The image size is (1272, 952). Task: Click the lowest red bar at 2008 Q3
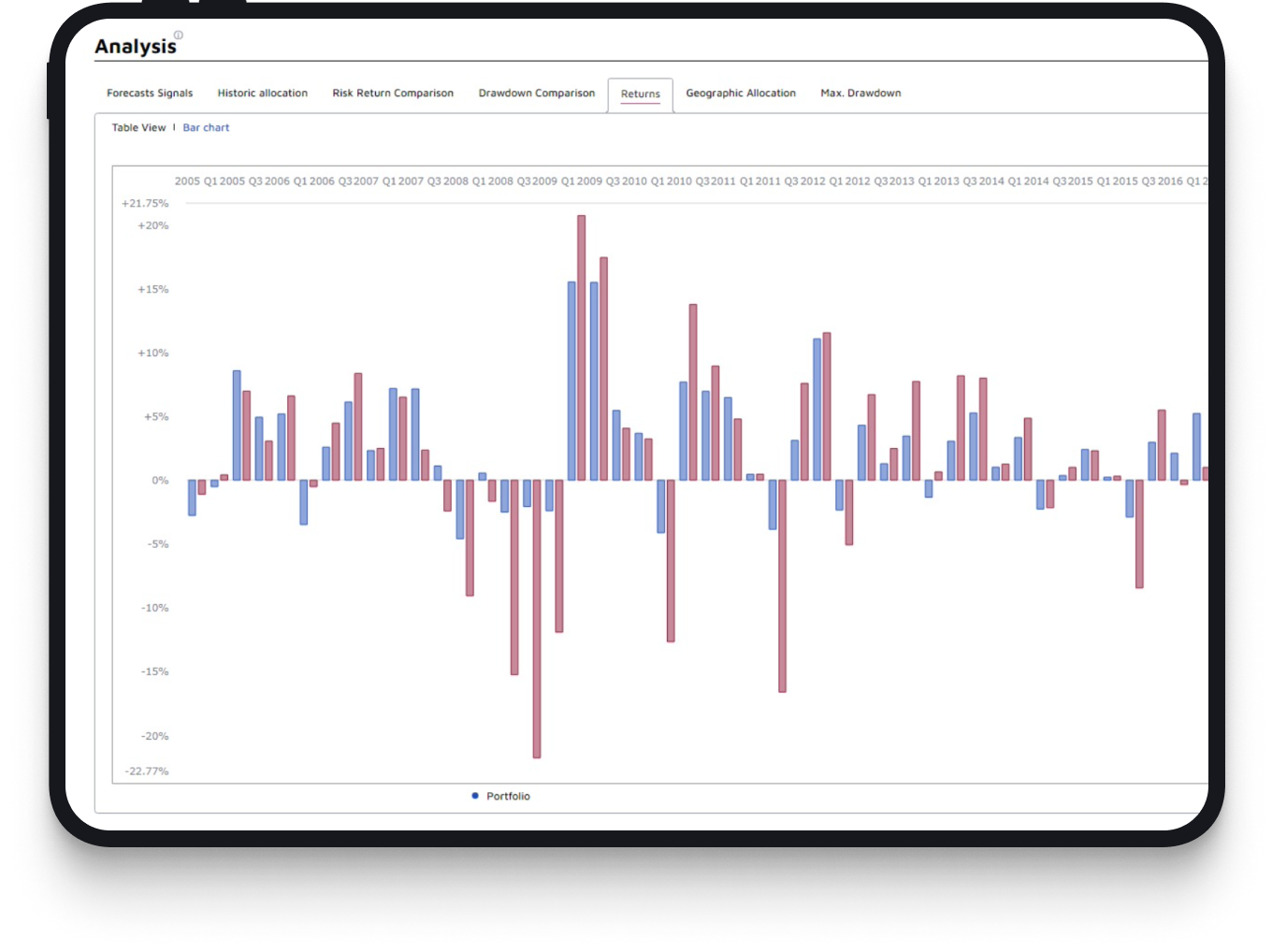click(537, 619)
